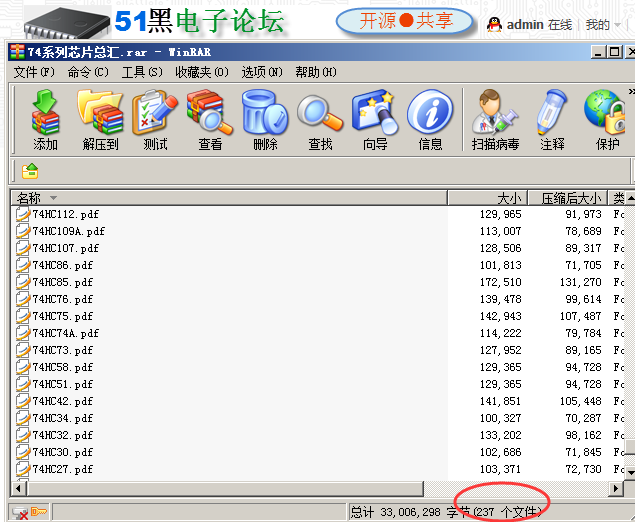
Task: Select file 74HC34.pdf
Action: 62,418
